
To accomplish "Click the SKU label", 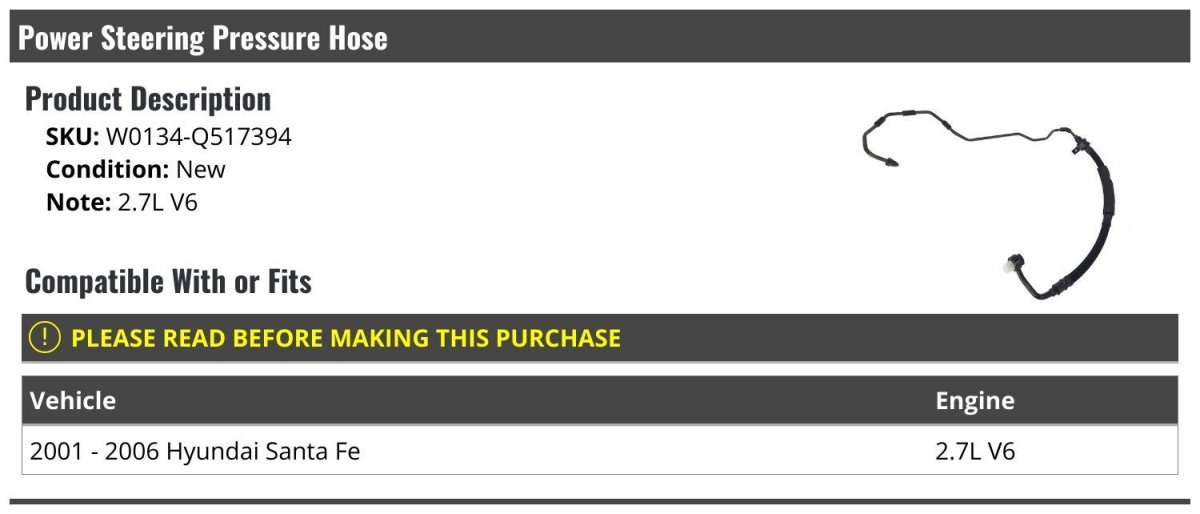I will pos(73,137).
